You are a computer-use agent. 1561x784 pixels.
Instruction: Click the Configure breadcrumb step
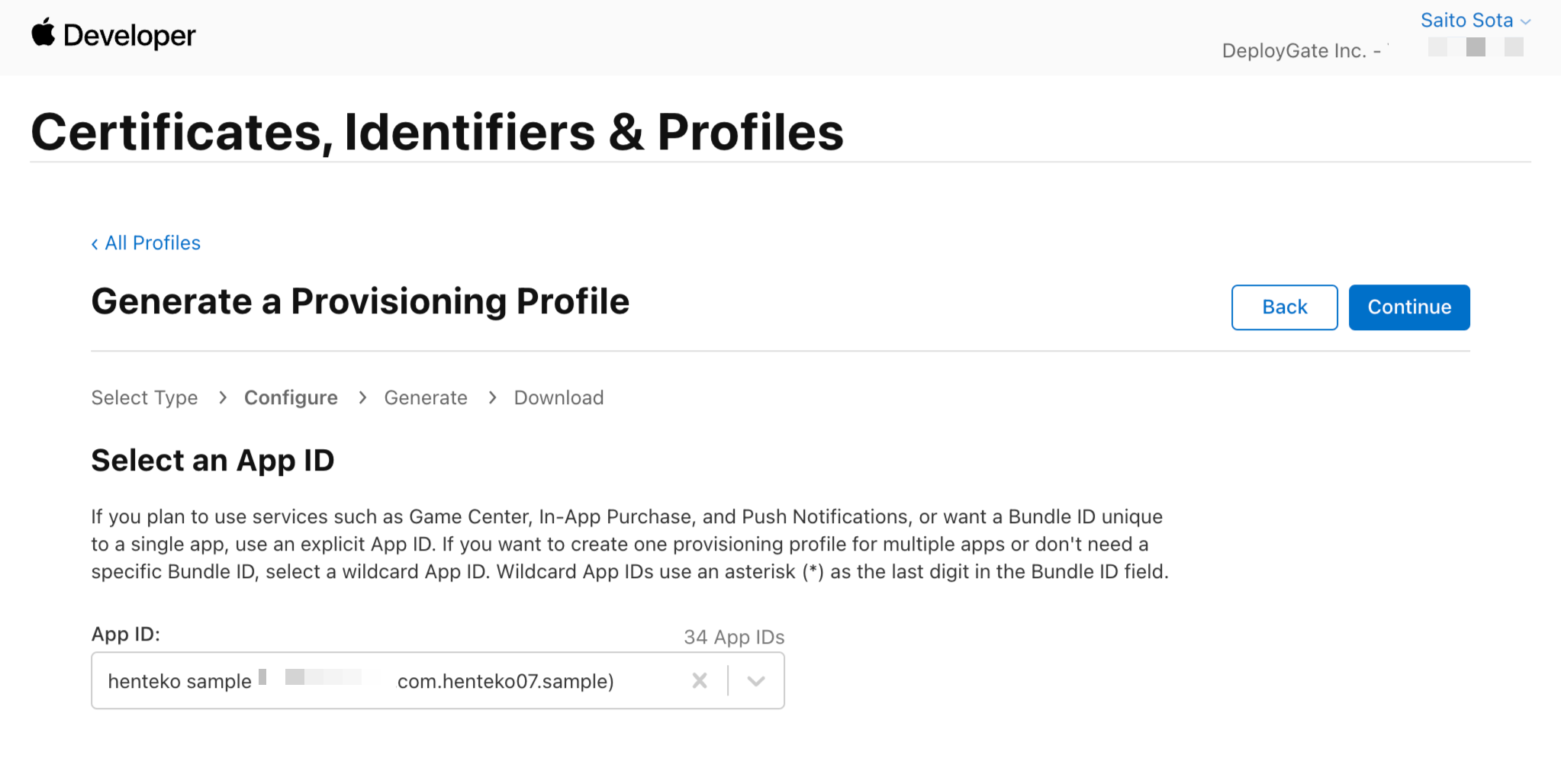pos(291,397)
